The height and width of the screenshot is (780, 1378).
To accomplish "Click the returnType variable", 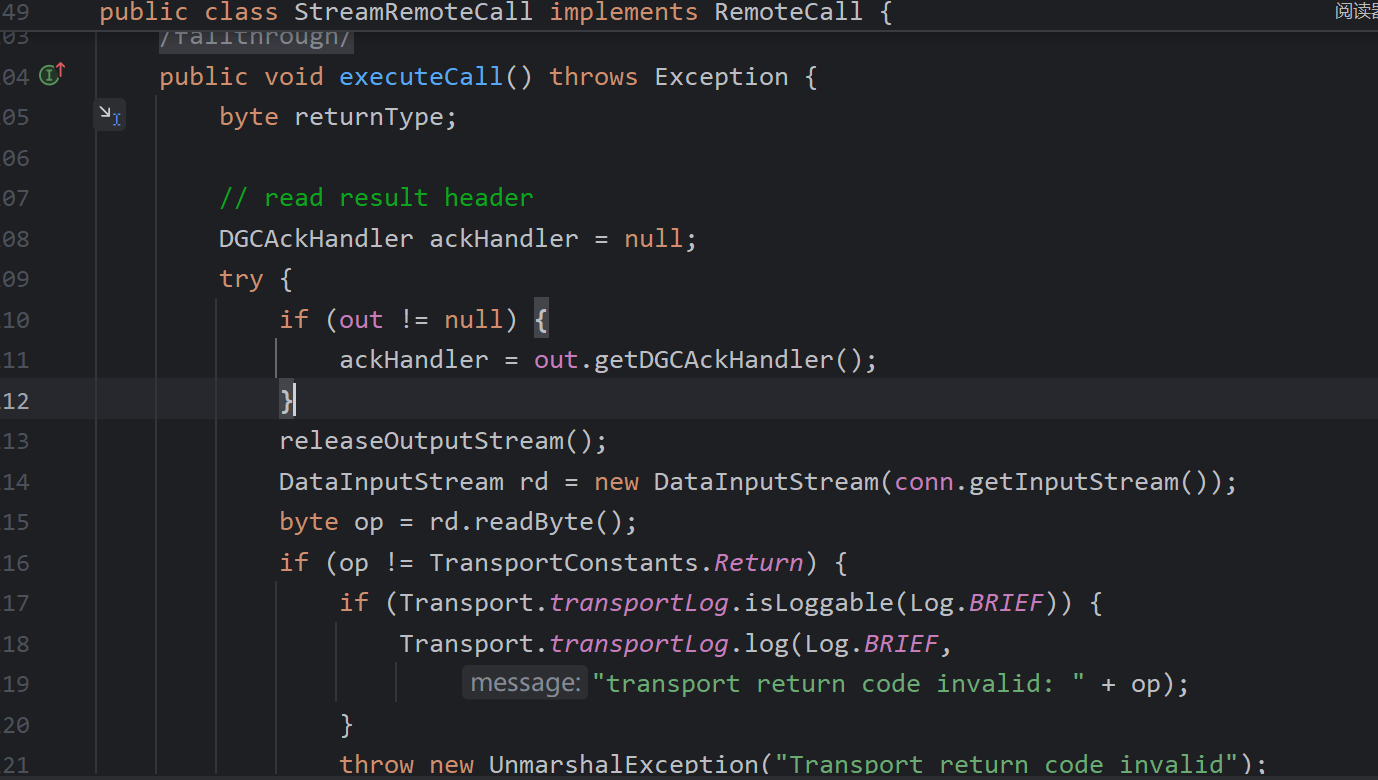I will coord(368,117).
